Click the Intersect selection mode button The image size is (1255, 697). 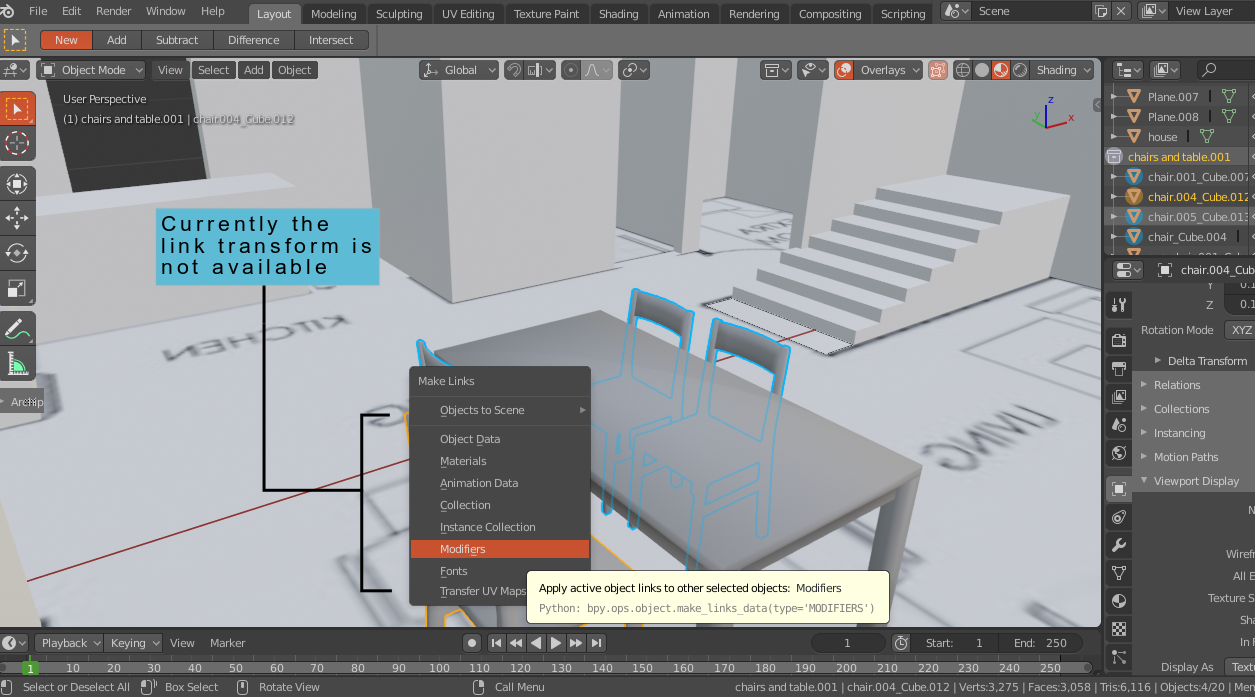click(x=331, y=40)
